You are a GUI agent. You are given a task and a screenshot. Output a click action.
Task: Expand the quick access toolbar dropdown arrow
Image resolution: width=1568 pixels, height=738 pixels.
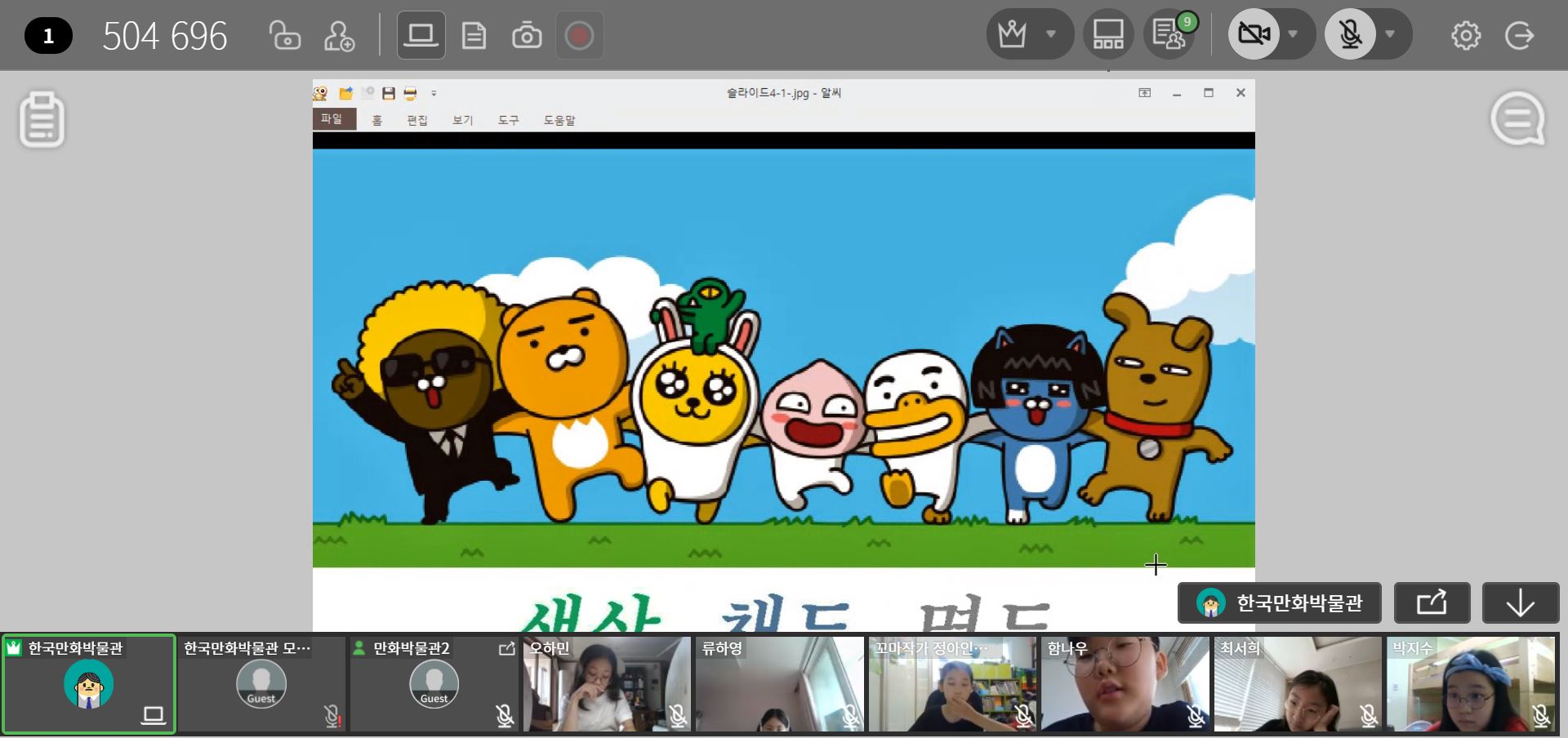tap(434, 93)
